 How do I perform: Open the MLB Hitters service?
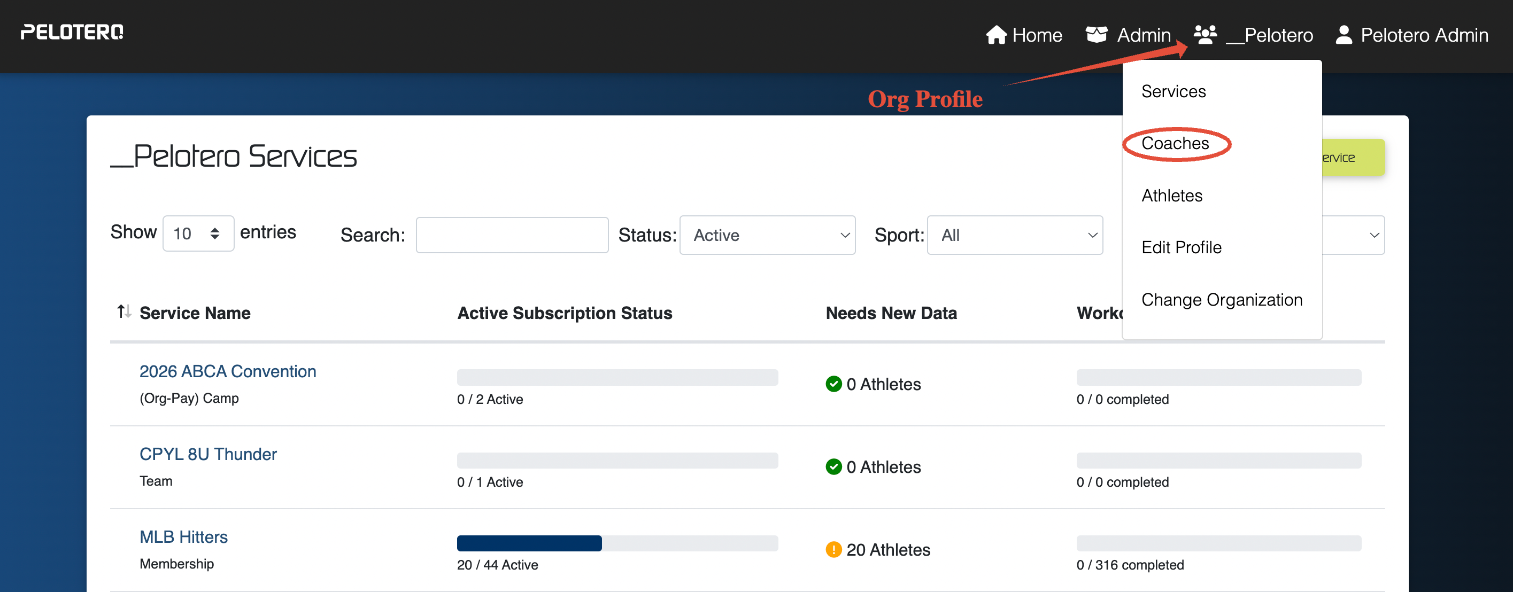click(184, 537)
